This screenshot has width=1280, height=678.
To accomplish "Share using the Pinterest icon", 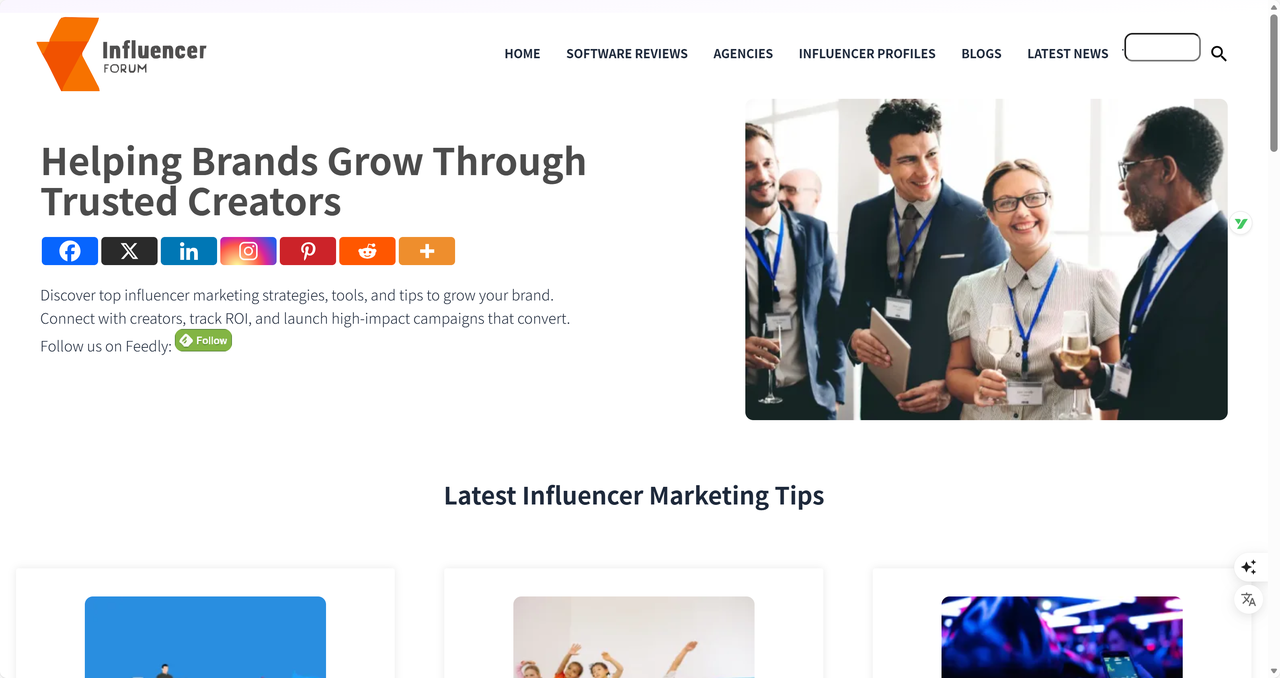I will (x=308, y=251).
